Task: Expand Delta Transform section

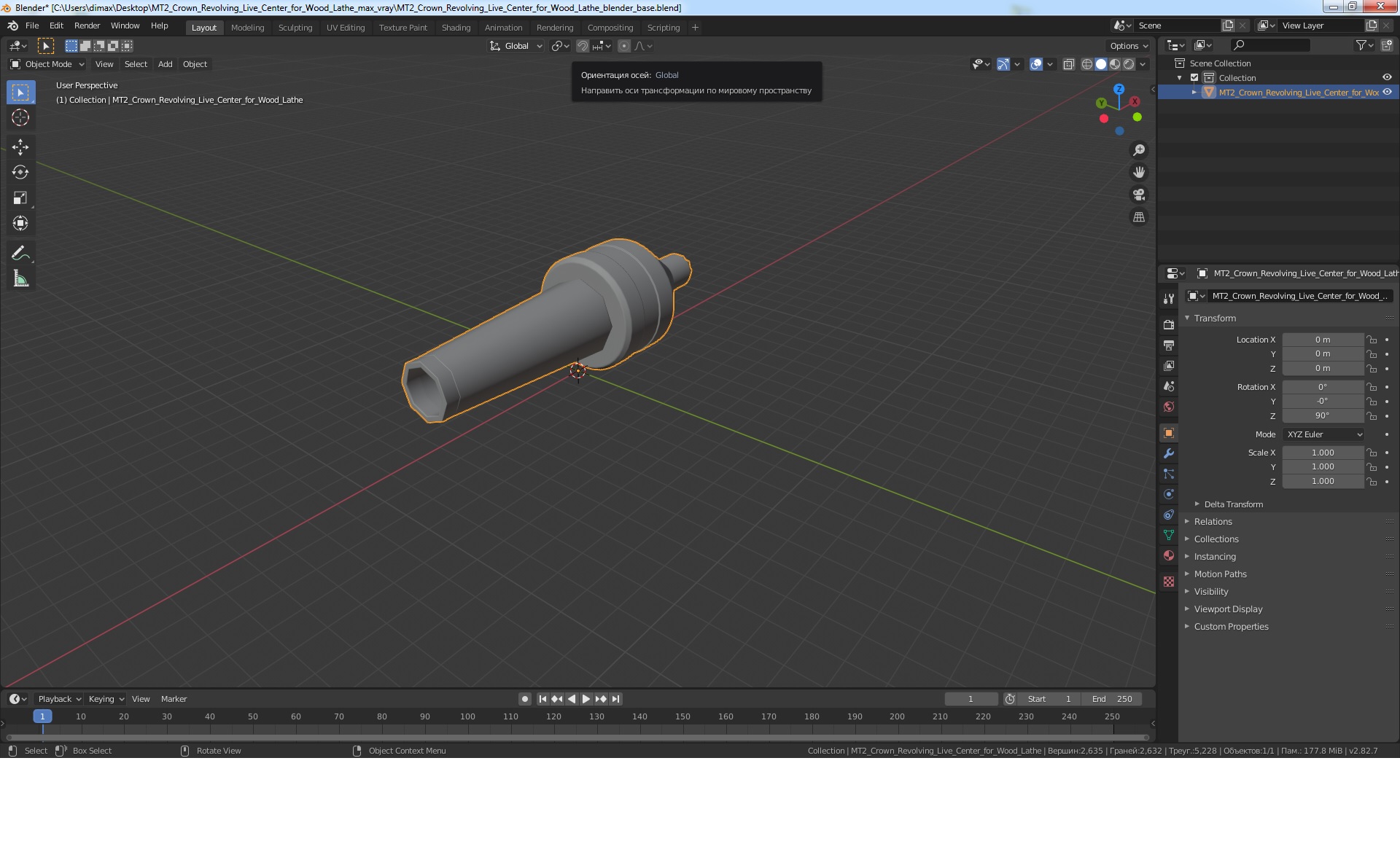Action: click(1233, 504)
